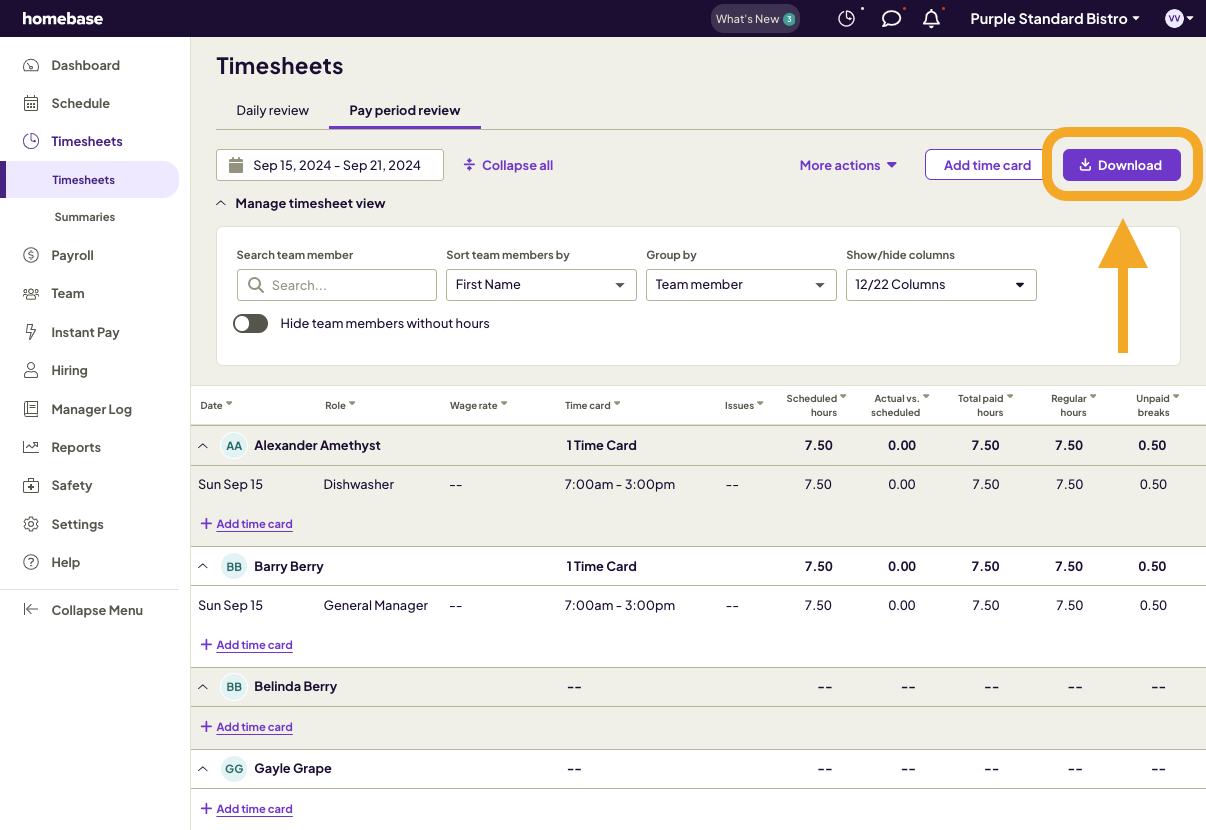This screenshot has width=1206, height=830.
Task: Open the chat messages icon
Action: [x=891, y=18]
